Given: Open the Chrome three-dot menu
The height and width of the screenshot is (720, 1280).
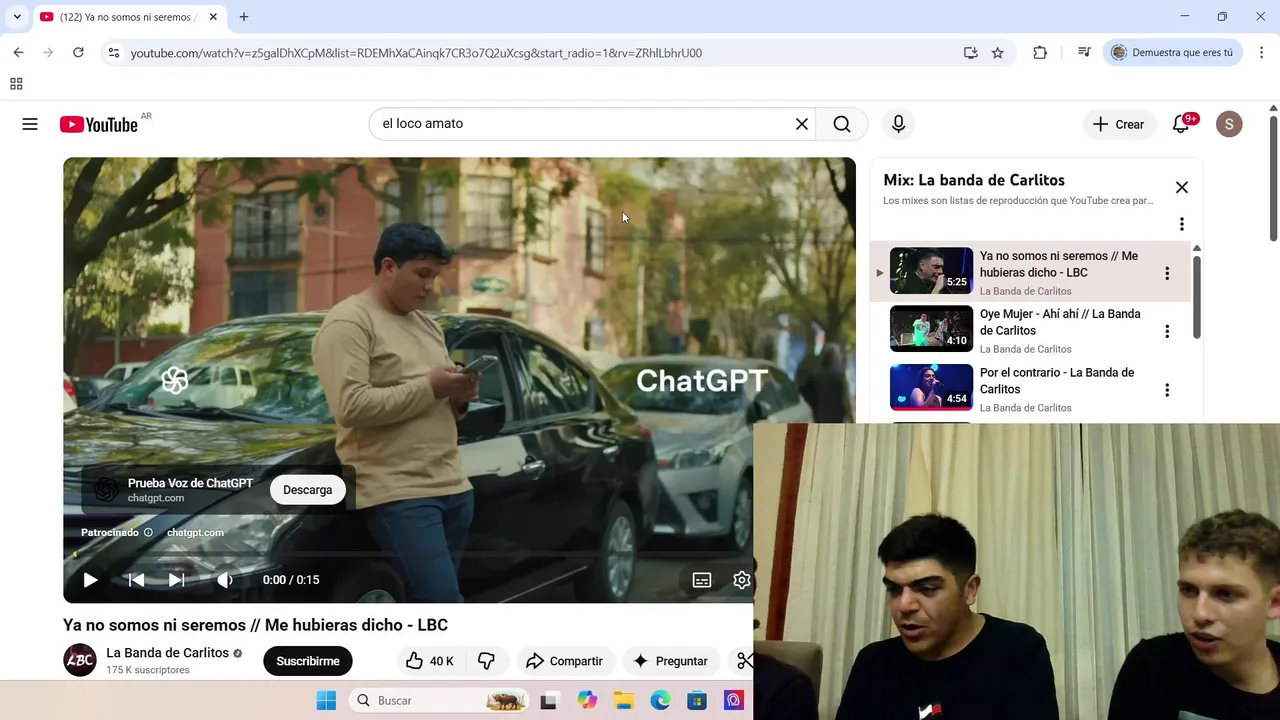Looking at the screenshot, I should tap(1262, 52).
